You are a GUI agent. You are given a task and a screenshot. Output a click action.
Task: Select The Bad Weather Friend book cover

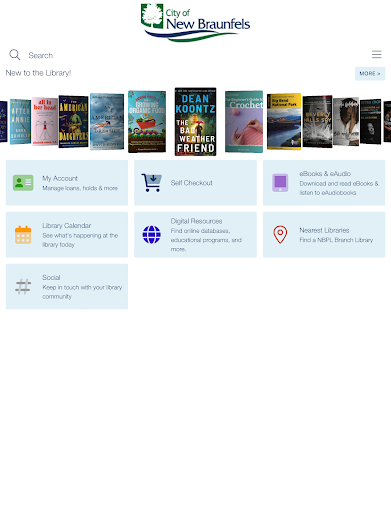click(x=196, y=122)
